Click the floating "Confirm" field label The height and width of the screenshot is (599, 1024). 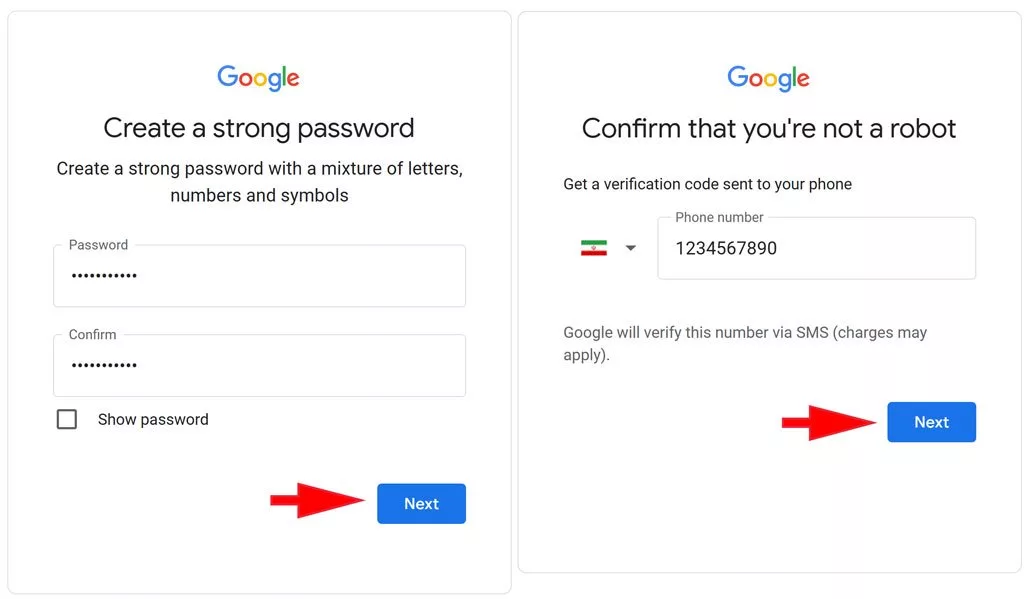[93, 334]
